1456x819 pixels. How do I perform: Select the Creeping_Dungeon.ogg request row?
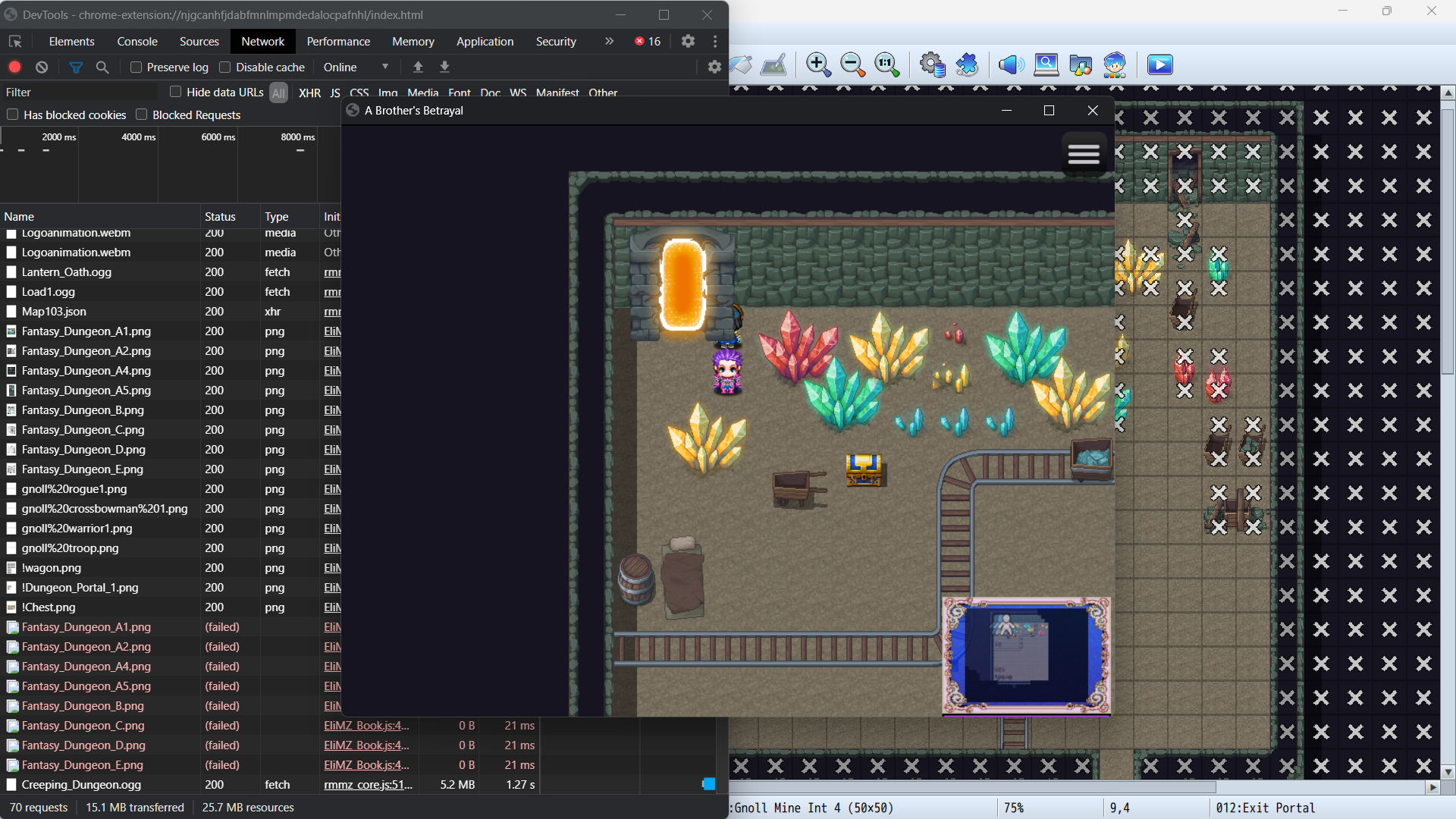[358, 785]
